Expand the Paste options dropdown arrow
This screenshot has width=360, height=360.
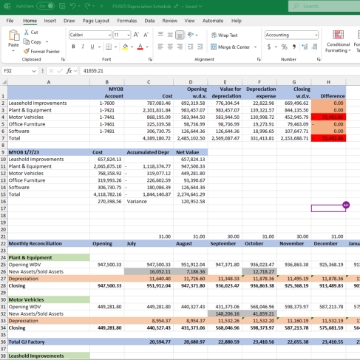13,51
